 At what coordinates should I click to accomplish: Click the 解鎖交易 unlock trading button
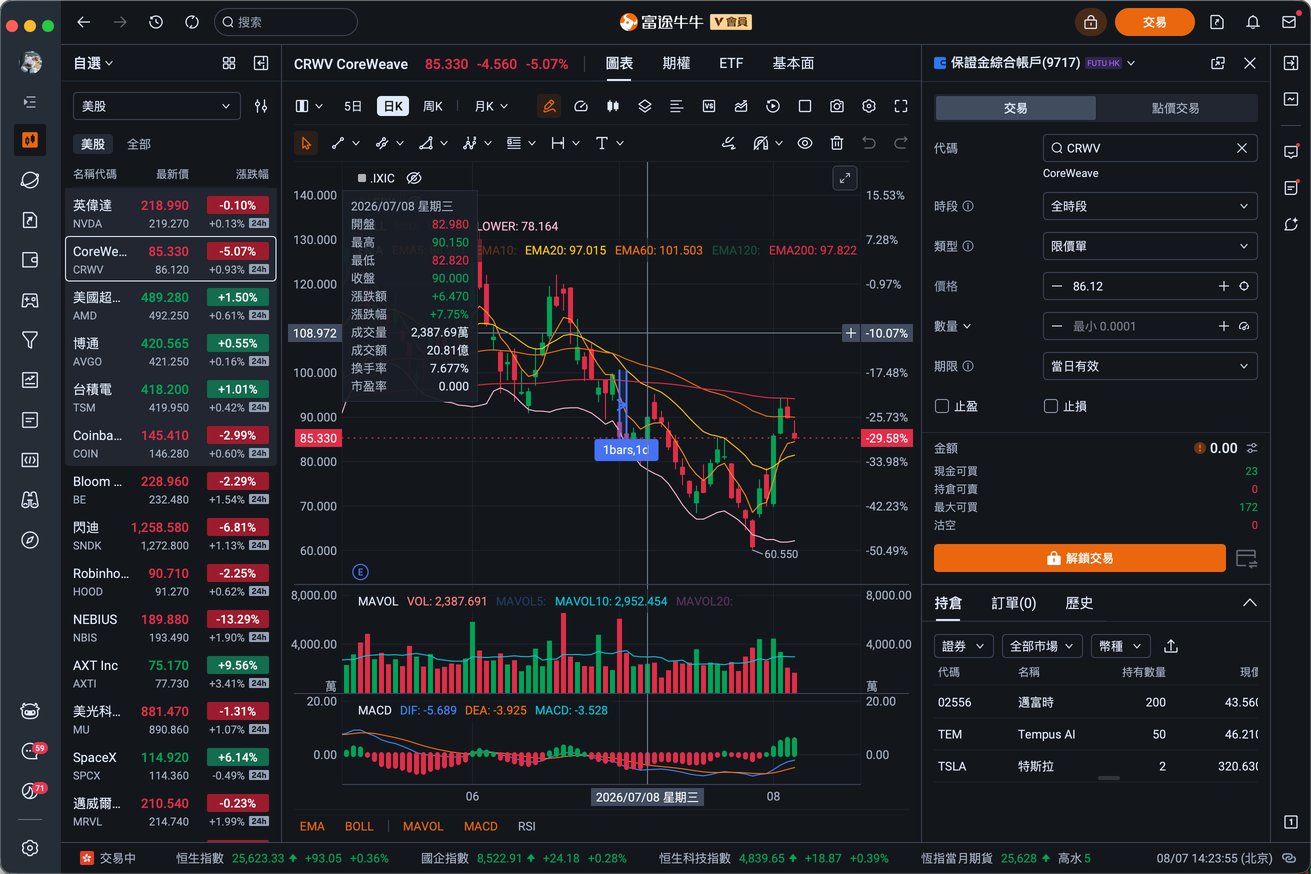(x=1079, y=558)
